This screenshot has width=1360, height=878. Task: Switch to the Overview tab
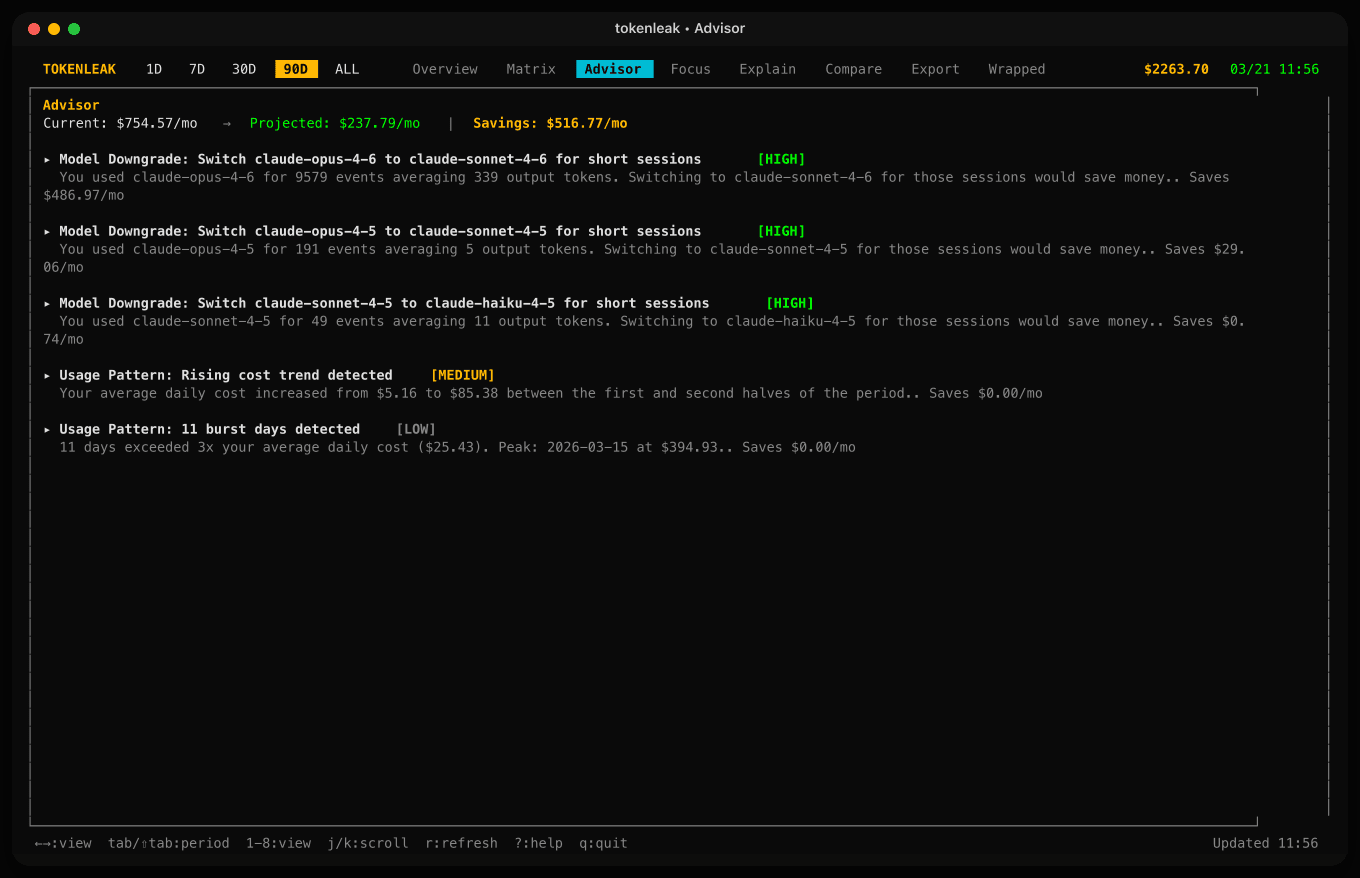445,69
